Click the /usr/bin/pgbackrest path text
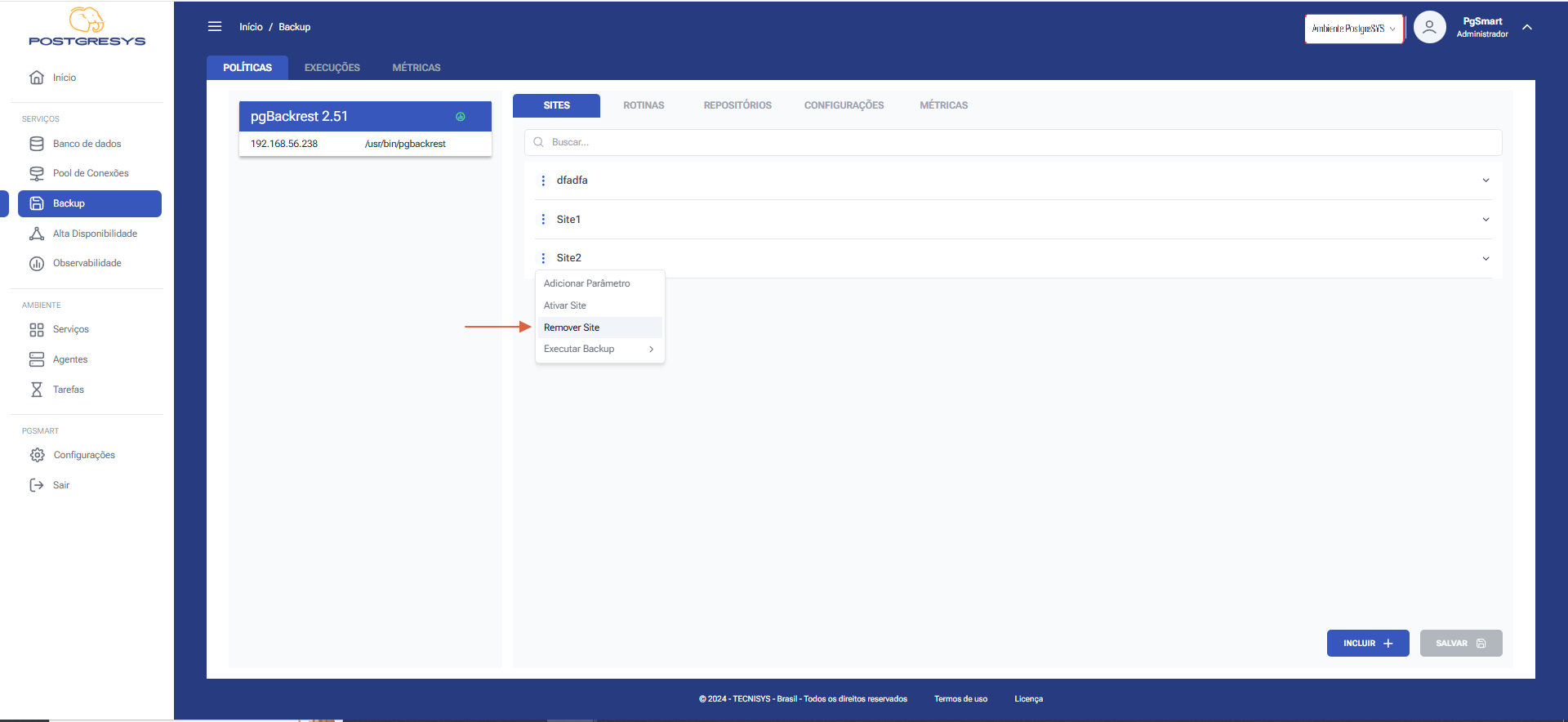Screen dimensions: 1568x722 point(405,144)
